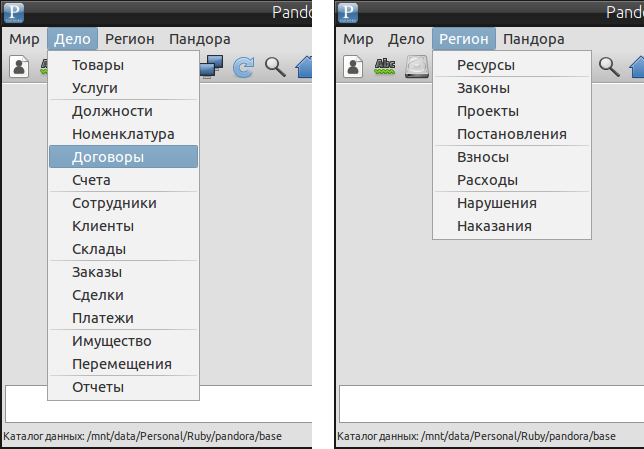Image resolution: width=644 pixels, height=449 pixels.
Task: Click Каталог данных status text in Дело-menu window
Action: coord(143,436)
